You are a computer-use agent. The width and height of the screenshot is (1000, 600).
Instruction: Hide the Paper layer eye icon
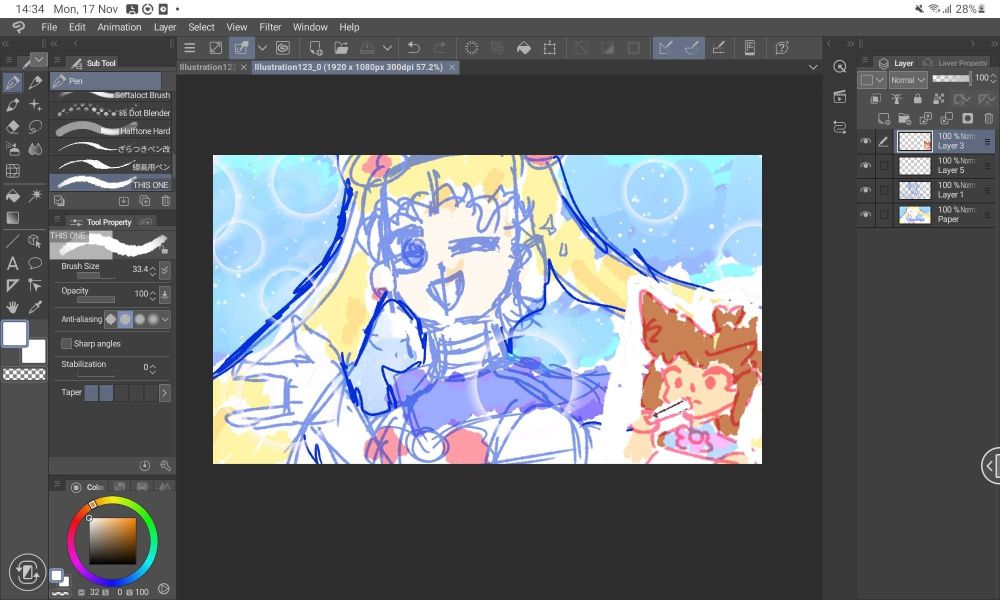(865, 215)
